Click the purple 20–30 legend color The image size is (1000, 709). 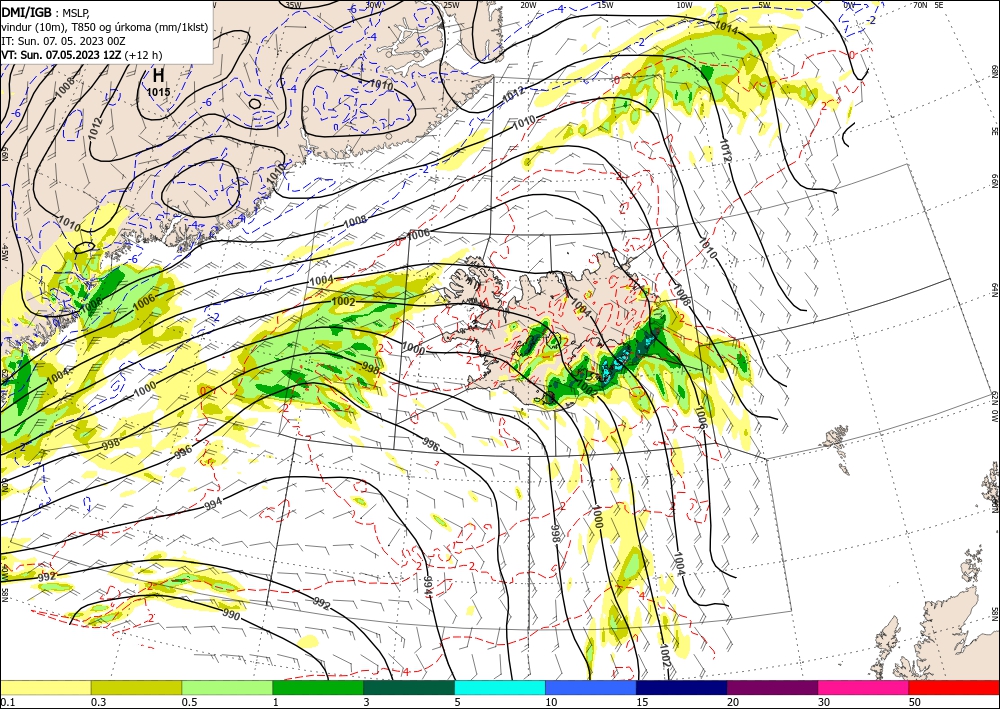(x=772, y=687)
